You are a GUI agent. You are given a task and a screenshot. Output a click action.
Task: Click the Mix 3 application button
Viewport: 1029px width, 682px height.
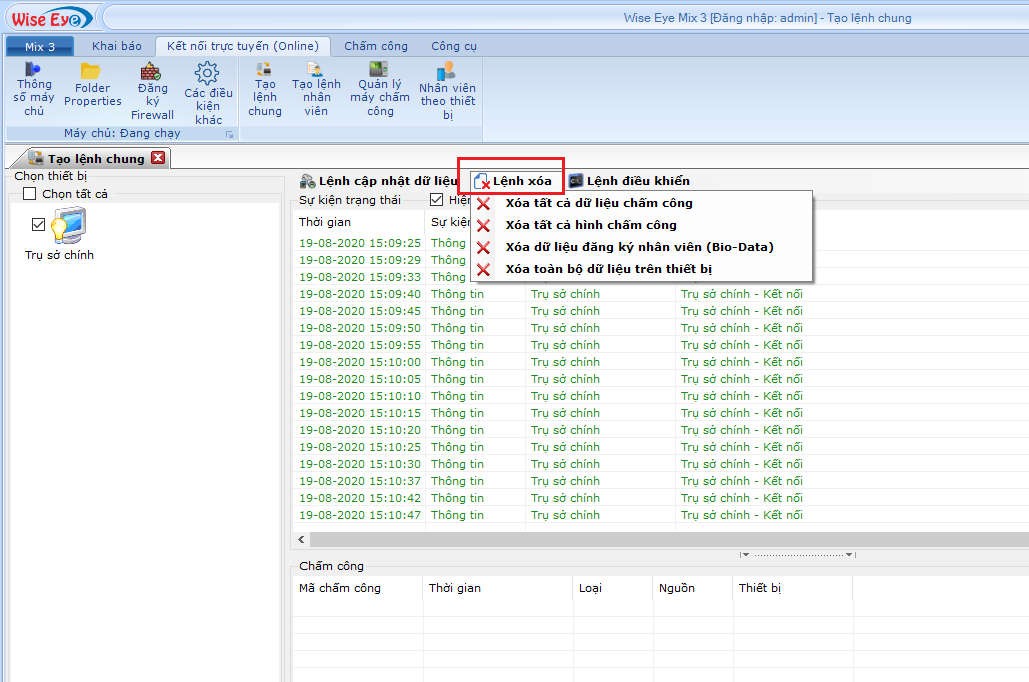point(40,47)
